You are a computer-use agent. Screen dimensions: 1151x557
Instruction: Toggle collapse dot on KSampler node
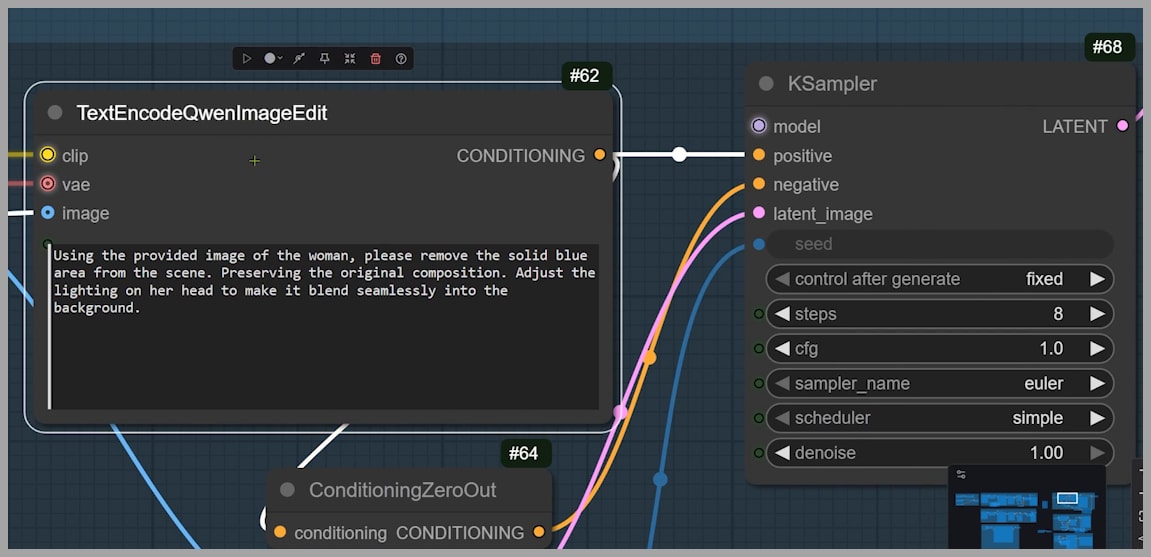click(x=767, y=84)
